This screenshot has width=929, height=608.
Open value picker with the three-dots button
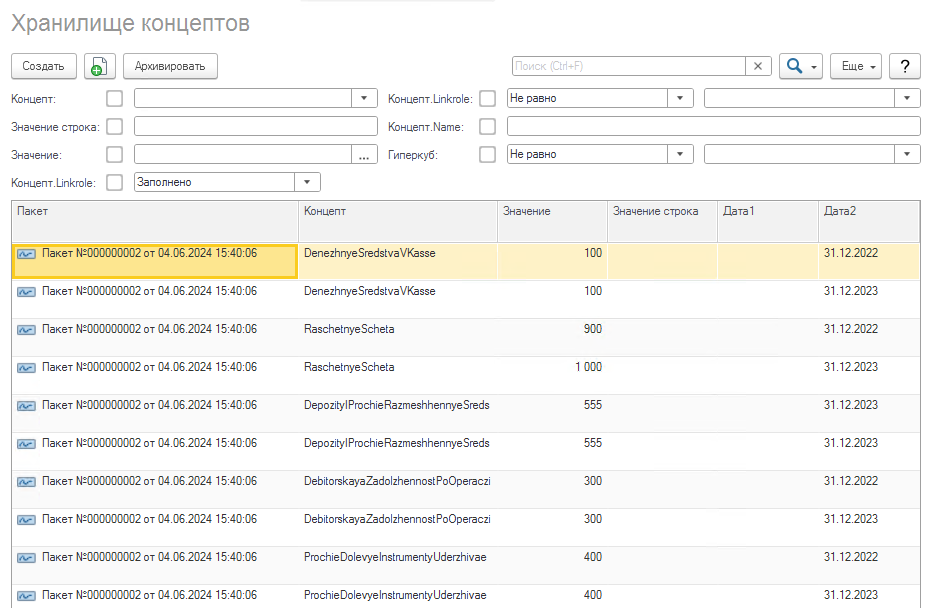[364, 155]
